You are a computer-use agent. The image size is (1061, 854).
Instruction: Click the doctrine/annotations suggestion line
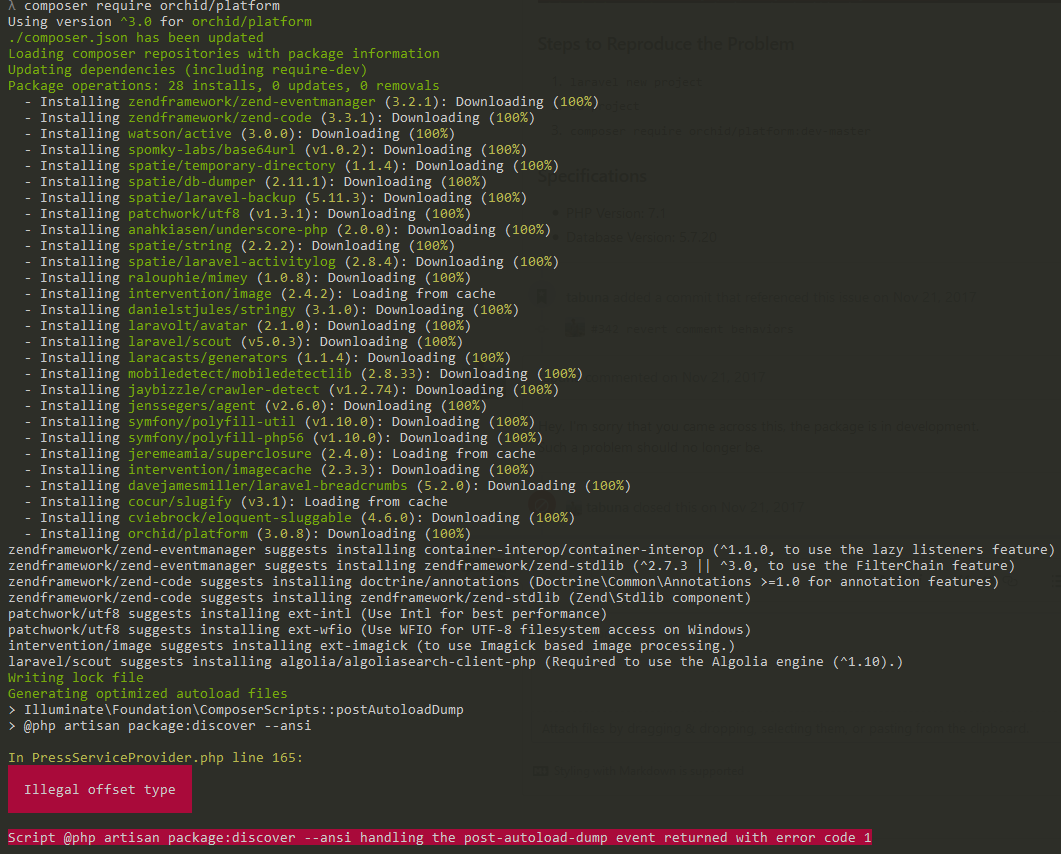(503, 581)
